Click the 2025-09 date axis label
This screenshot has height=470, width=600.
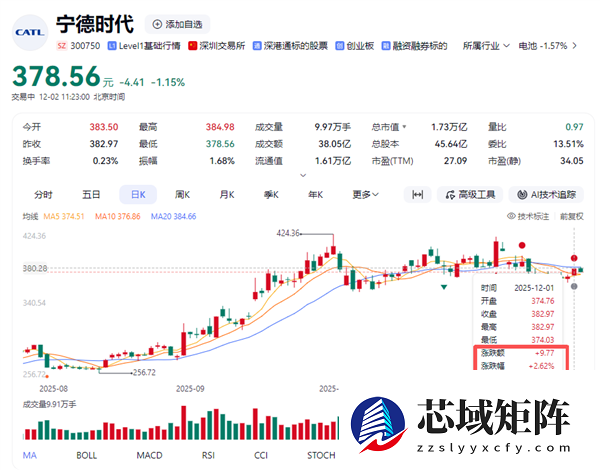[x=190, y=389]
